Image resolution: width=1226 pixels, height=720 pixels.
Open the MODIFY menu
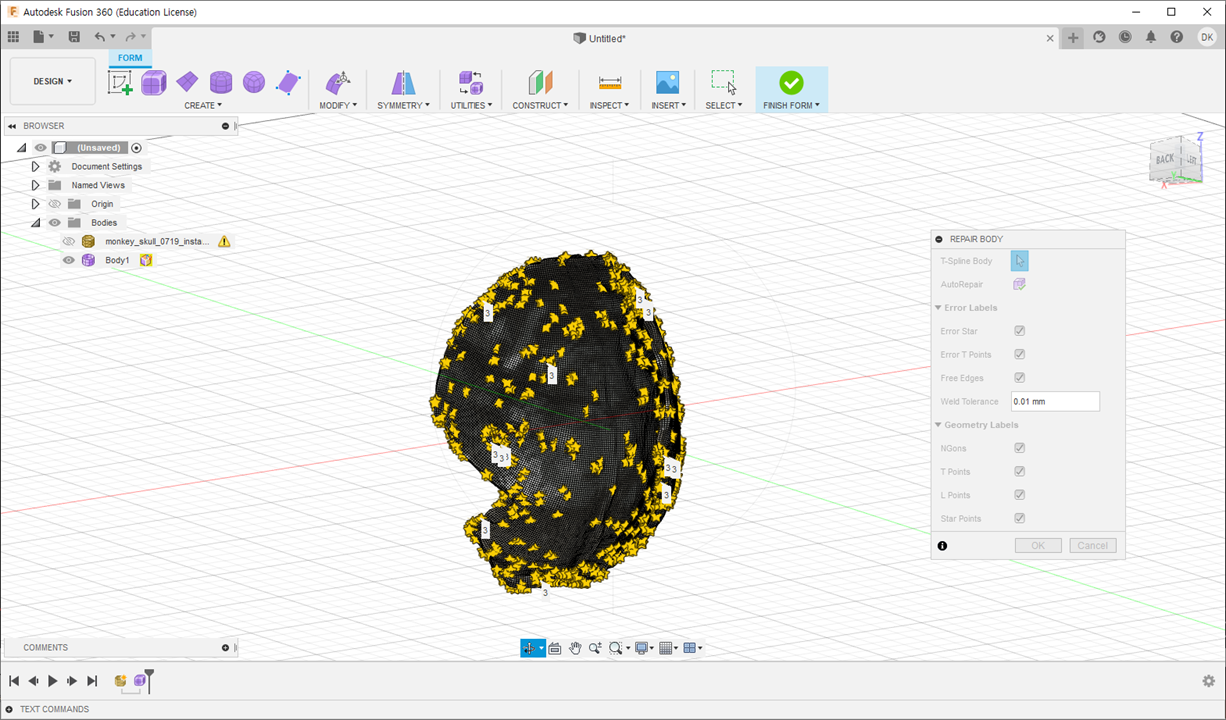338,105
